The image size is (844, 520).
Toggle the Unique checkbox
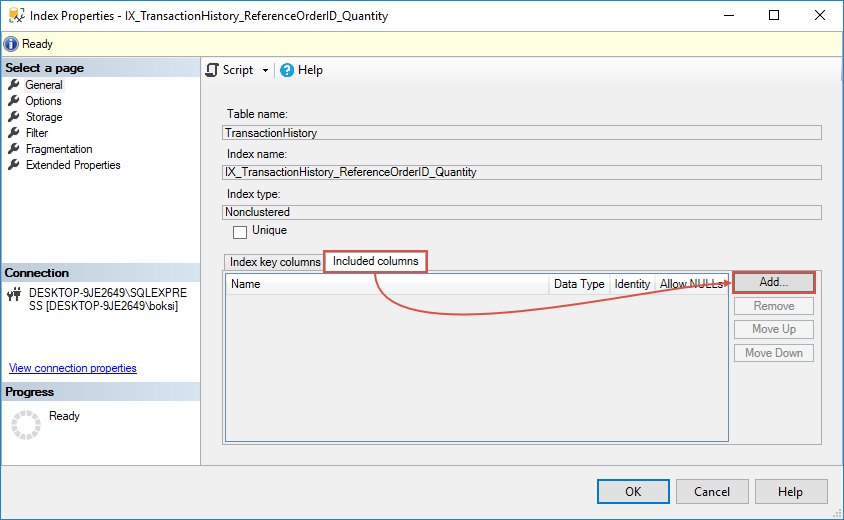[240, 232]
